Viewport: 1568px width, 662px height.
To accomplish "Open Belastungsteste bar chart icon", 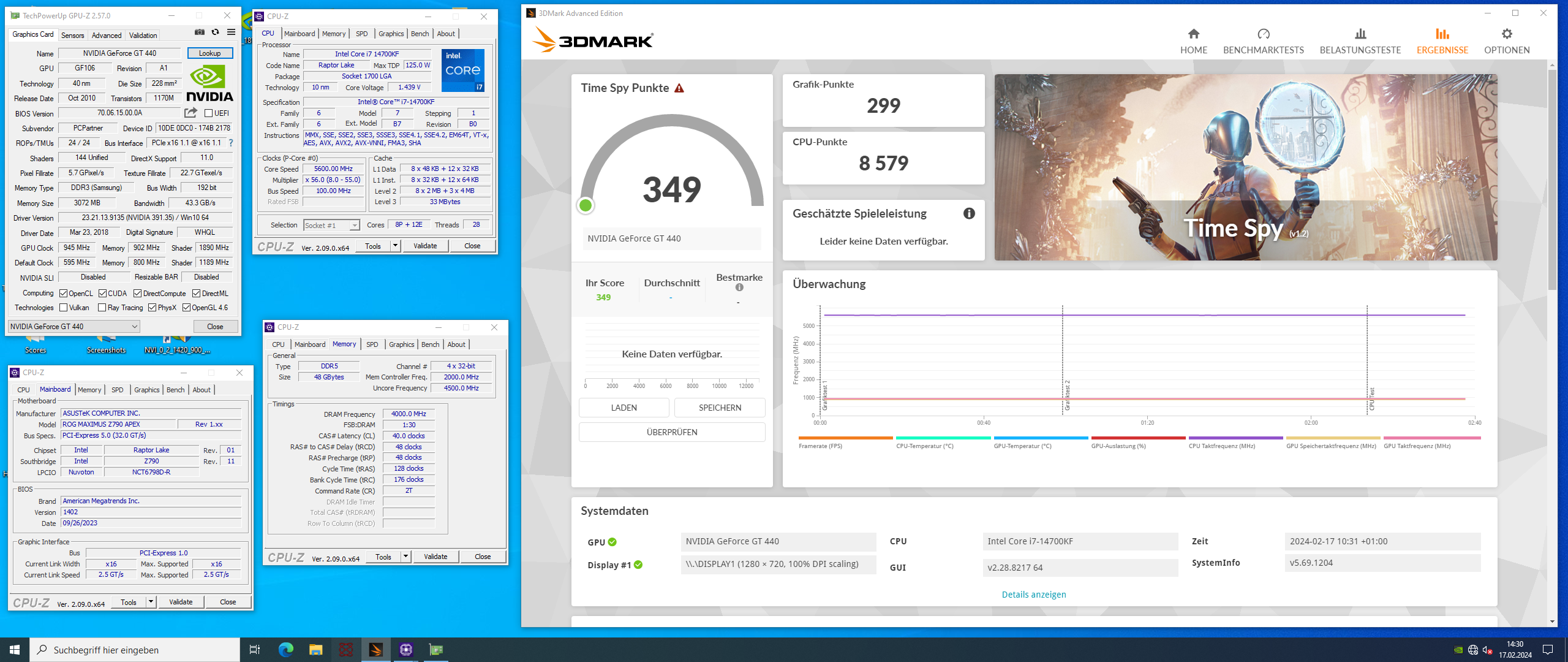I will [x=1360, y=34].
